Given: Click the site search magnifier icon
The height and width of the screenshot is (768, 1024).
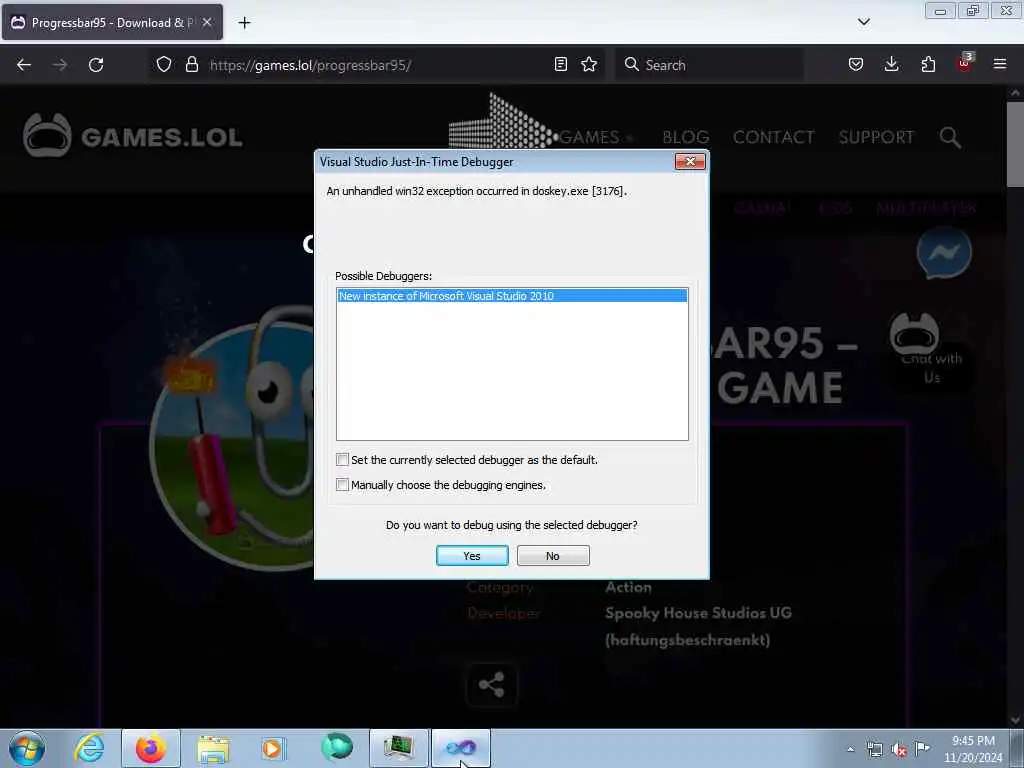Looking at the screenshot, I should 950,137.
